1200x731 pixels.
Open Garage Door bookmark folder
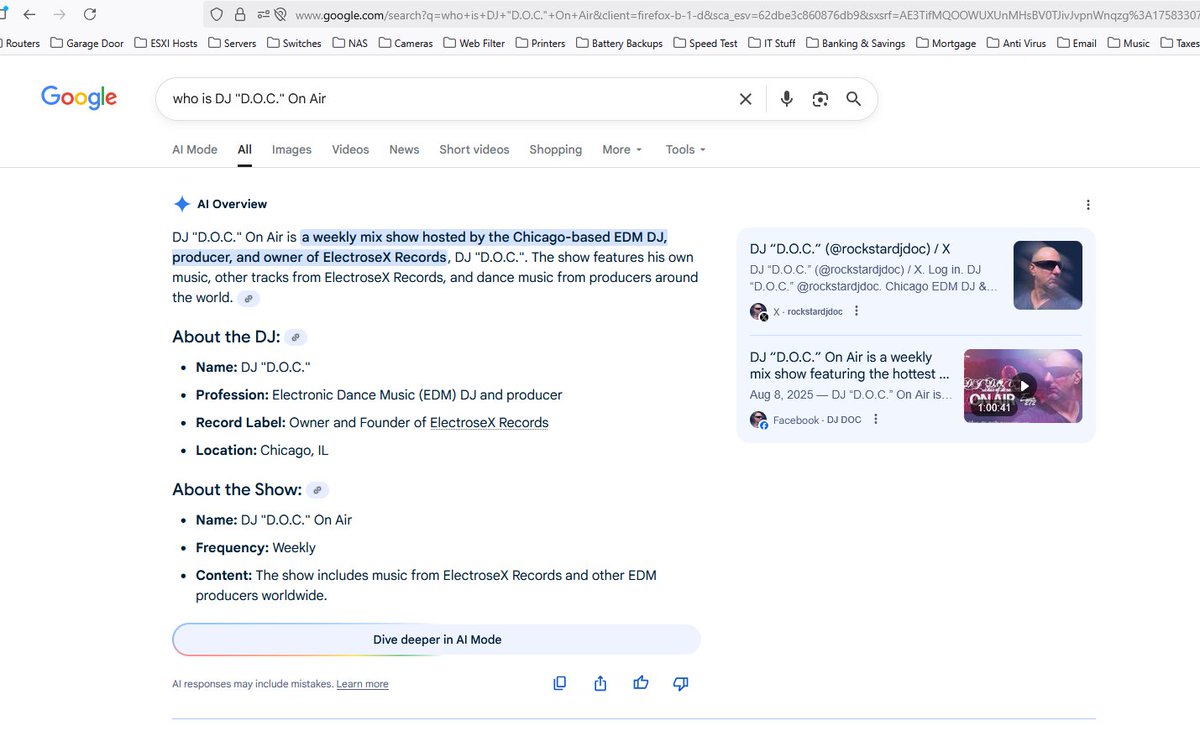point(87,43)
